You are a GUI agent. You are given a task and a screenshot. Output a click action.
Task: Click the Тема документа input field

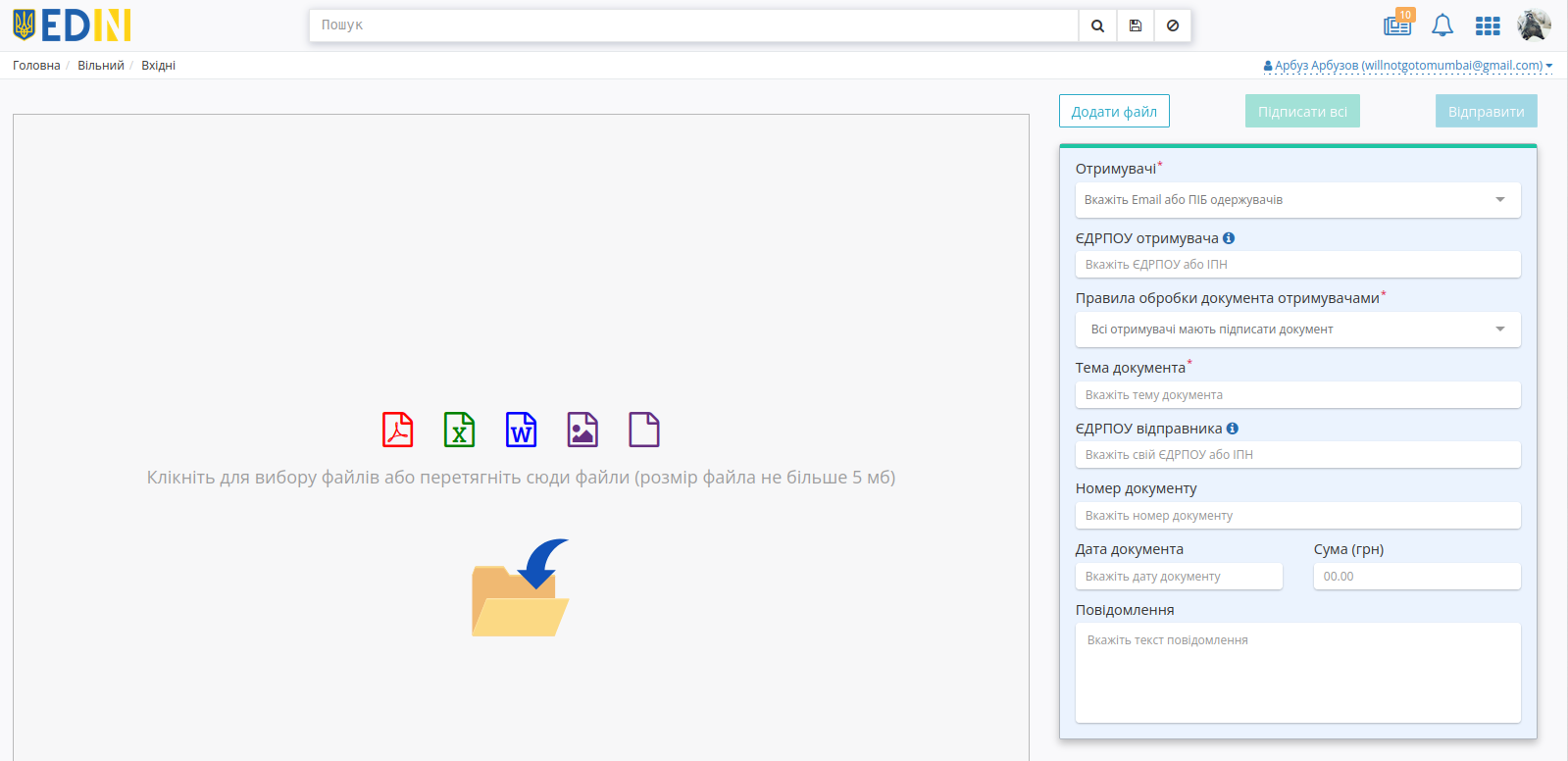click(1297, 395)
